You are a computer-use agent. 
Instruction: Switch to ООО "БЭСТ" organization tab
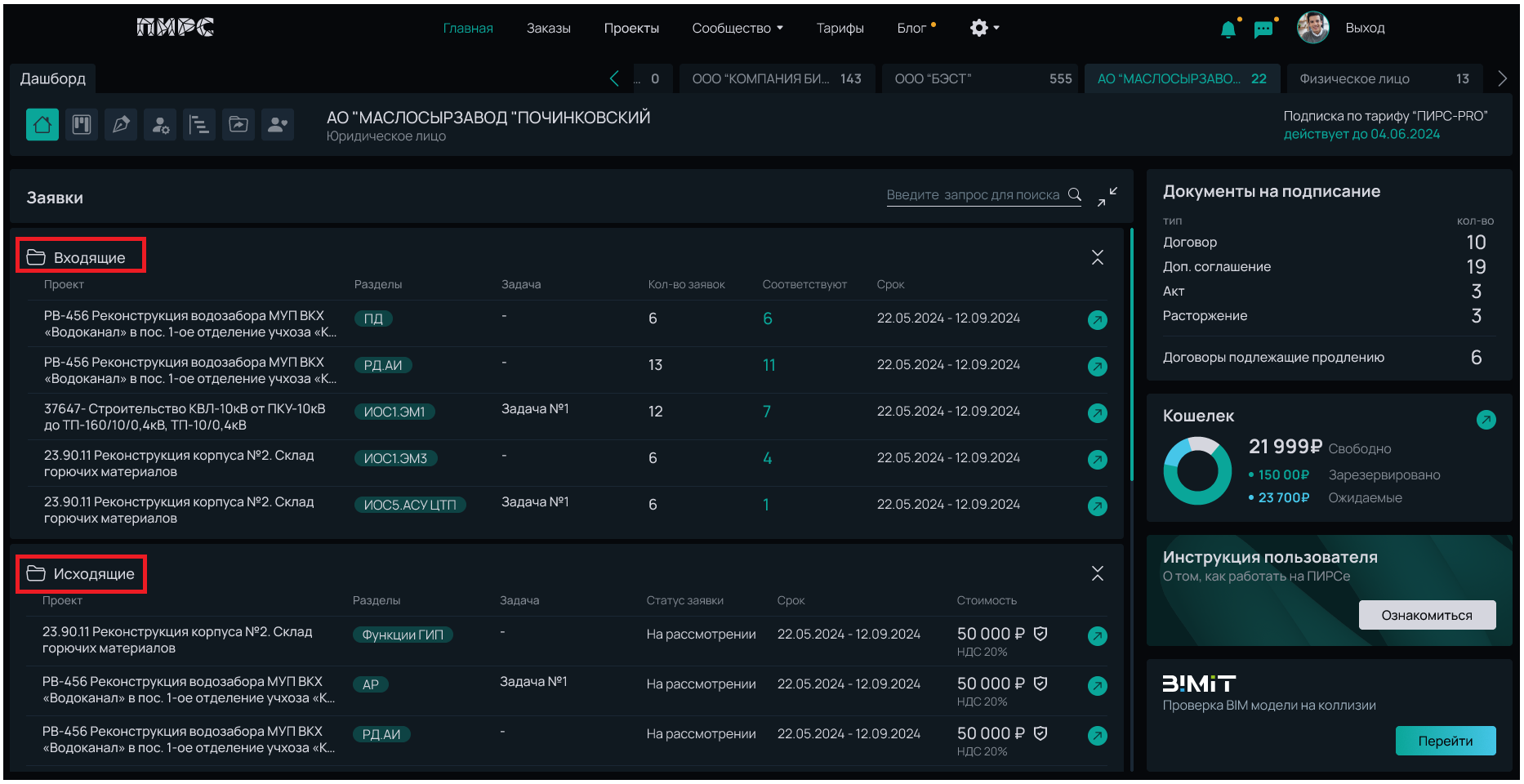(x=982, y=79)
